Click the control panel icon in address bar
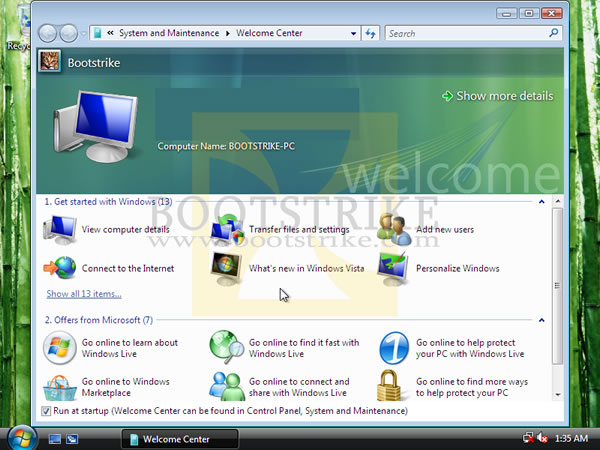Viewport: 600px width, 450px height. point(98,33)
